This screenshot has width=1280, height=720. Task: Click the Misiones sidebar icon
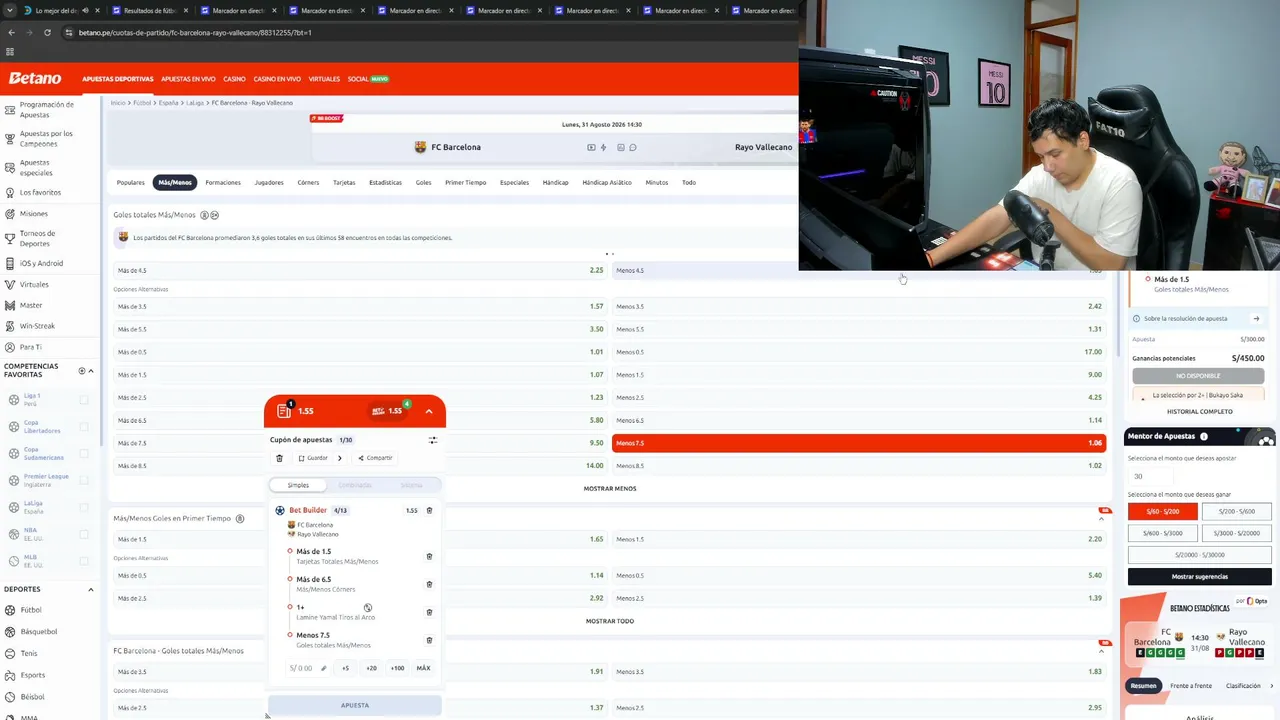[10, 213]
